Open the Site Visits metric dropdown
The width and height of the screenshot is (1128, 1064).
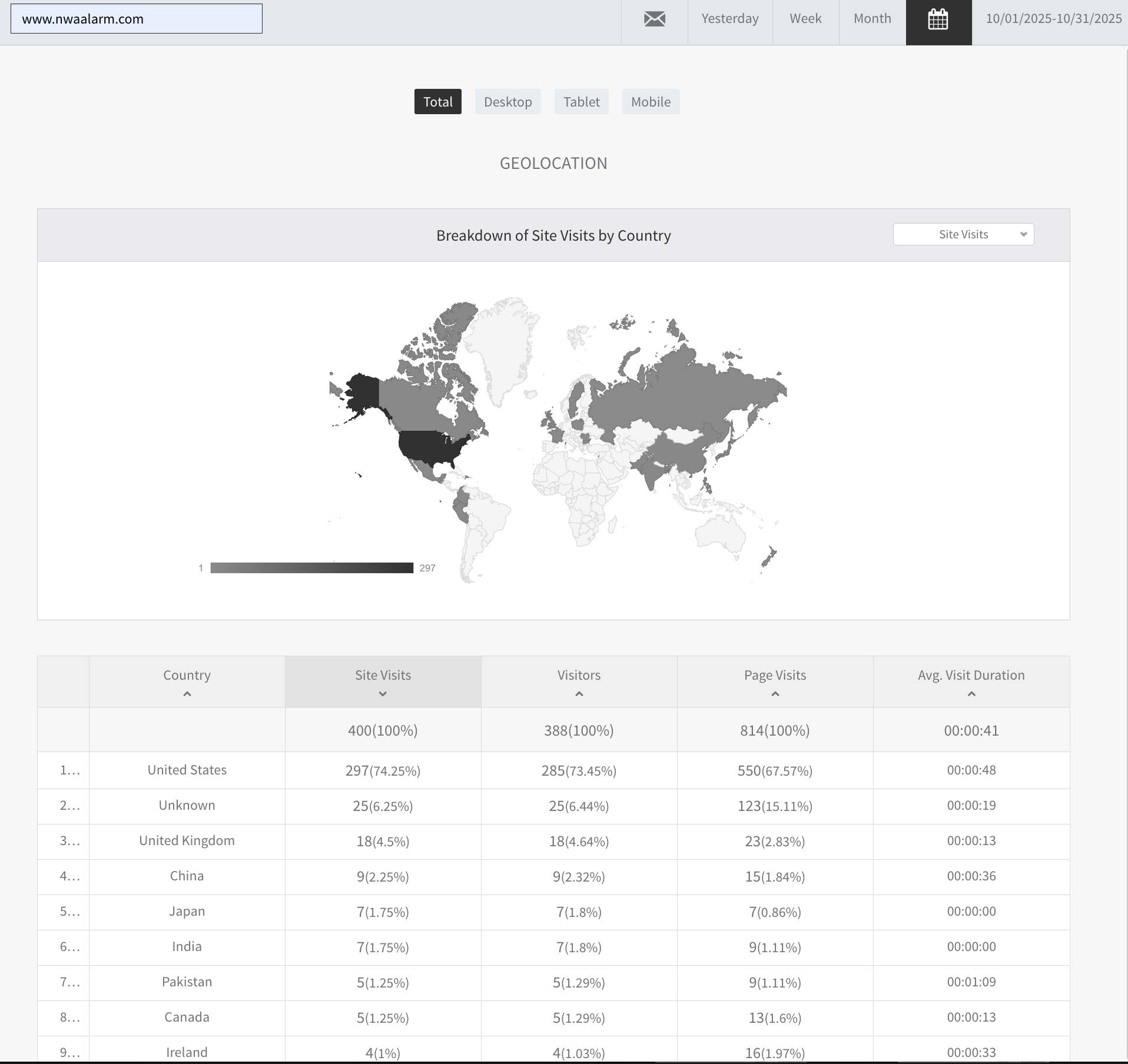point(963,234)
